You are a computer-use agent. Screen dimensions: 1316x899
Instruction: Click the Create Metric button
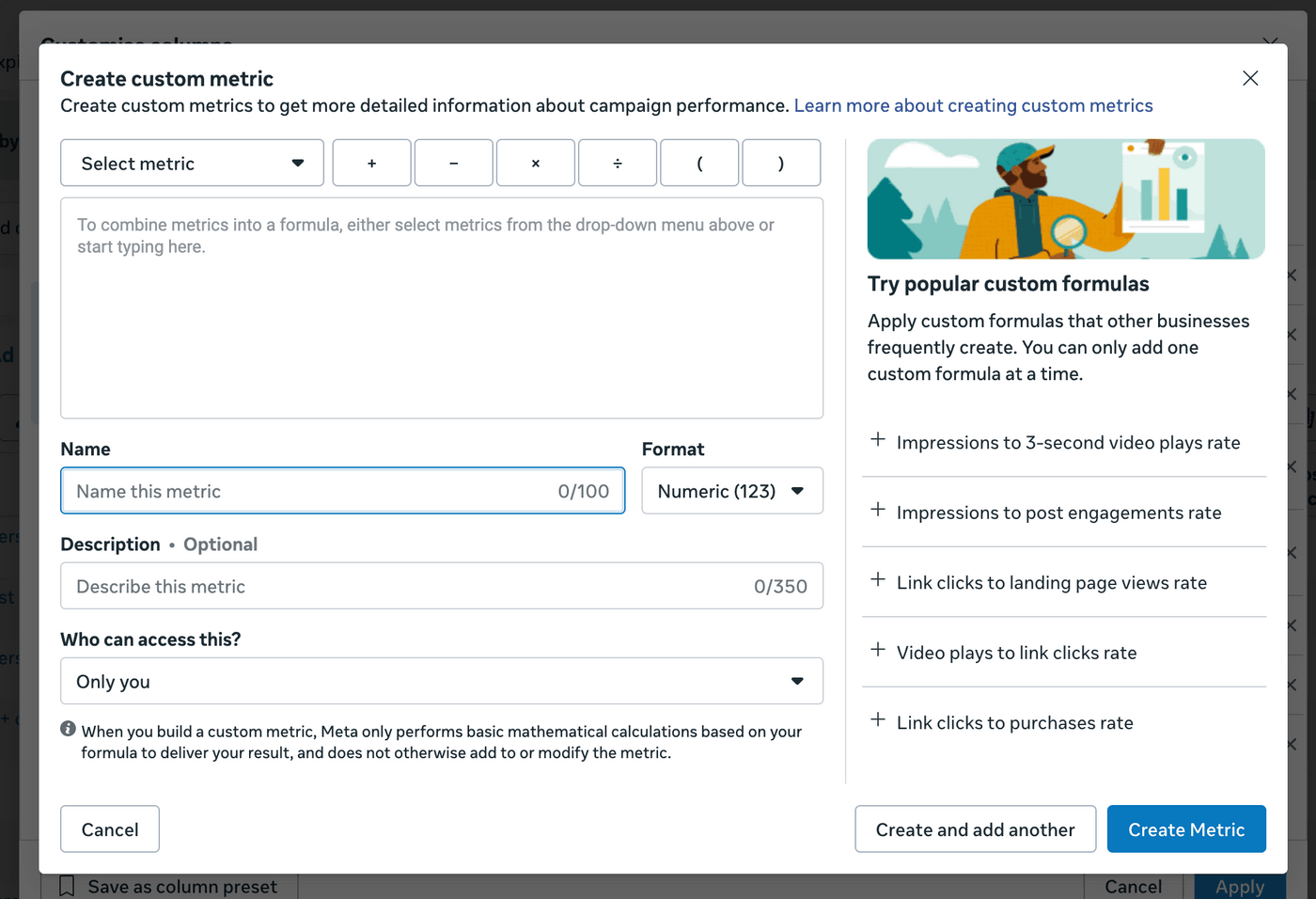click(x=1185, y=829)
